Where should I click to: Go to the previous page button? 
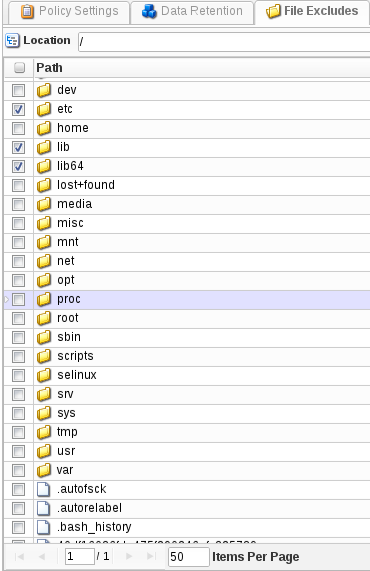point(42,557)
